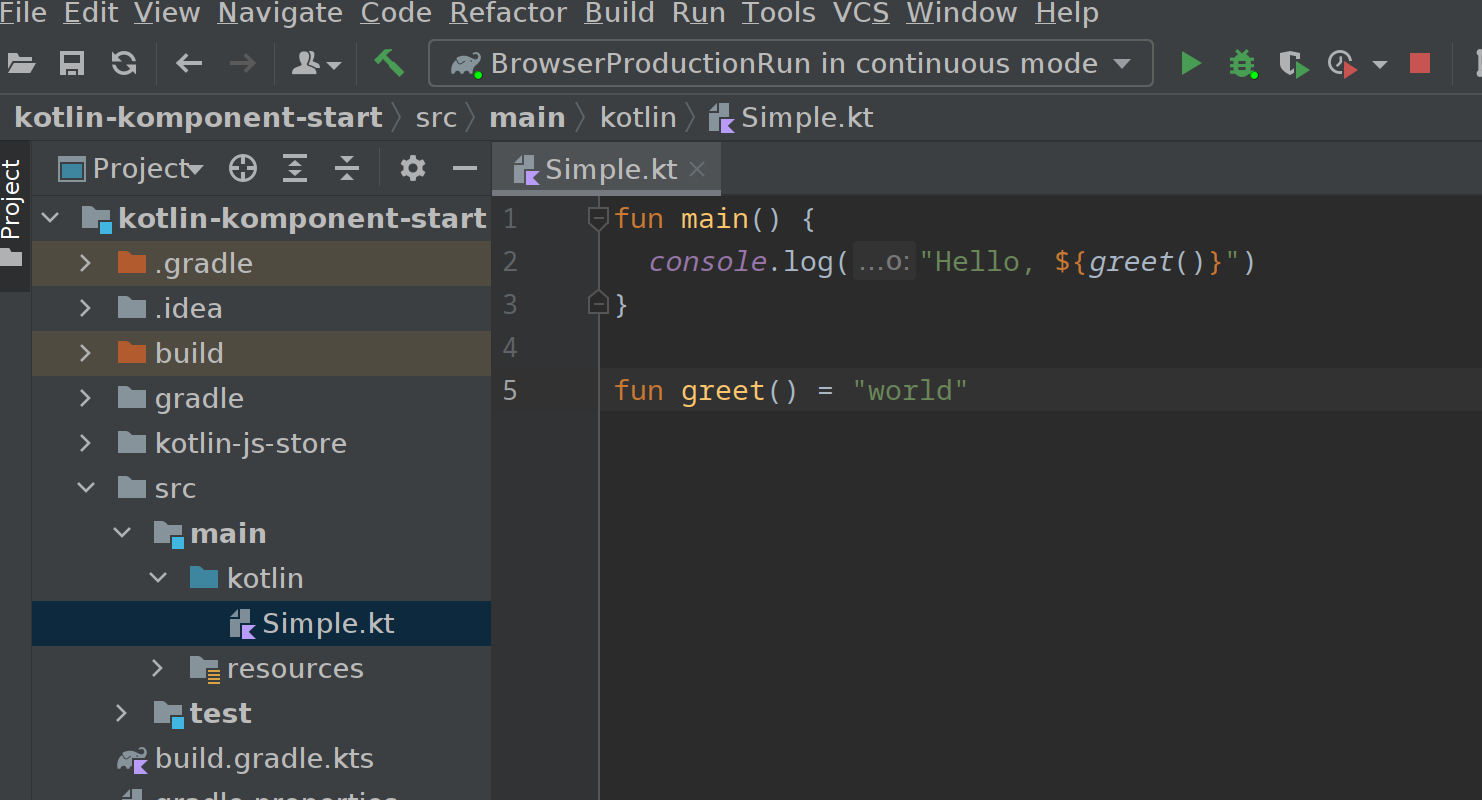The image size is (1482, 800).
Task: Collapse the src folder
Action: point(86,488)
